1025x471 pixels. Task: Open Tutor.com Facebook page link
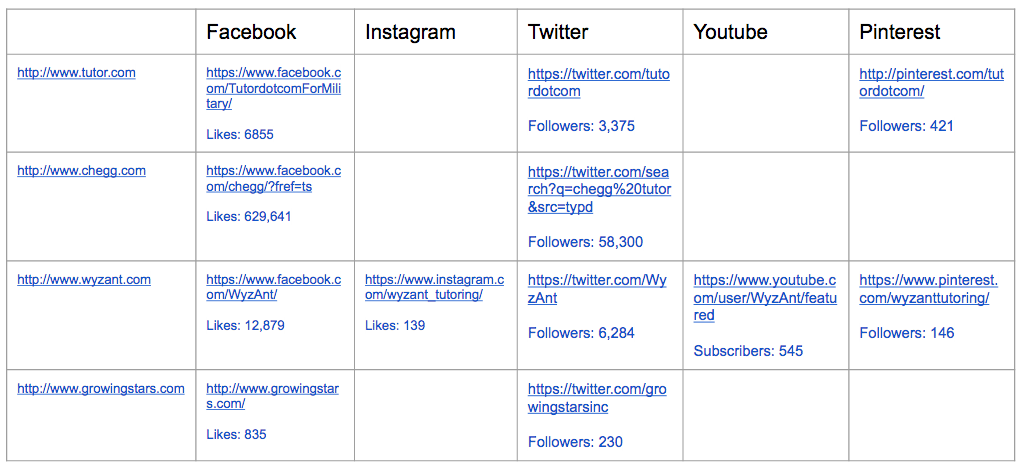point(273,88)
